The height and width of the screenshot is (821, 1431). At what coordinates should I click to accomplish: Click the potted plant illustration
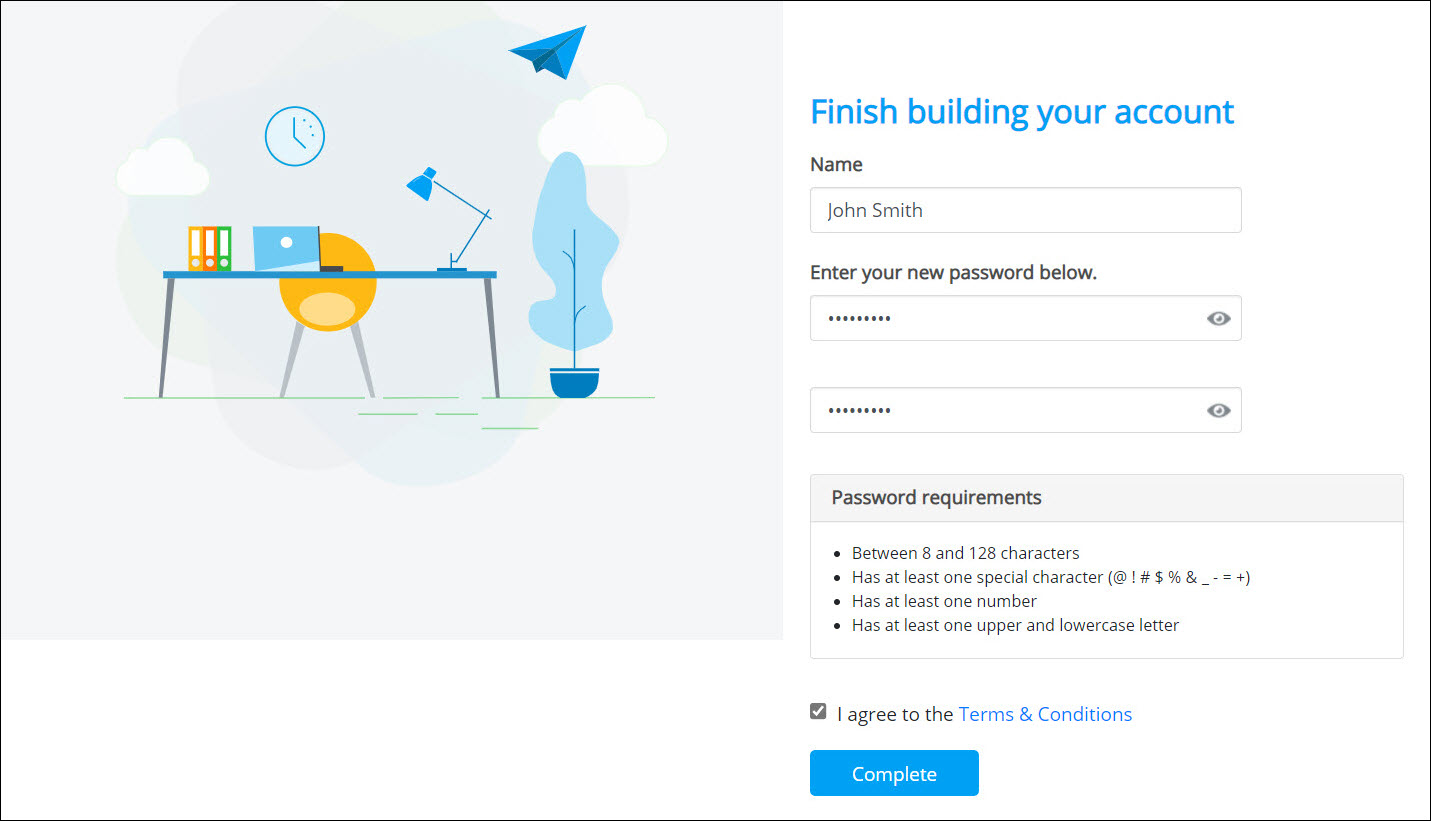point(573,280)
